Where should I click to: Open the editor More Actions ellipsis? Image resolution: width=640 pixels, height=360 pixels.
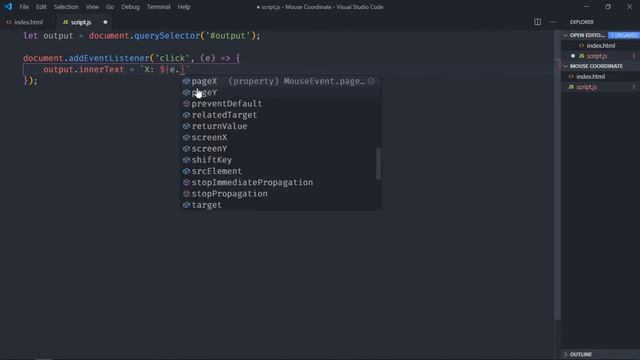552,22
